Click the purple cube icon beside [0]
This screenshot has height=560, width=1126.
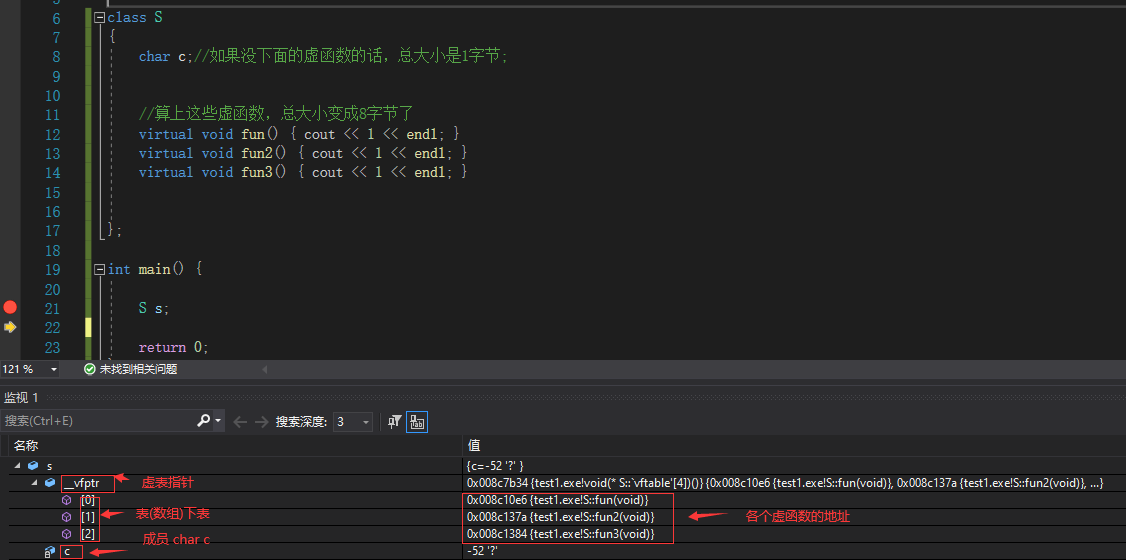click(67, 500)
